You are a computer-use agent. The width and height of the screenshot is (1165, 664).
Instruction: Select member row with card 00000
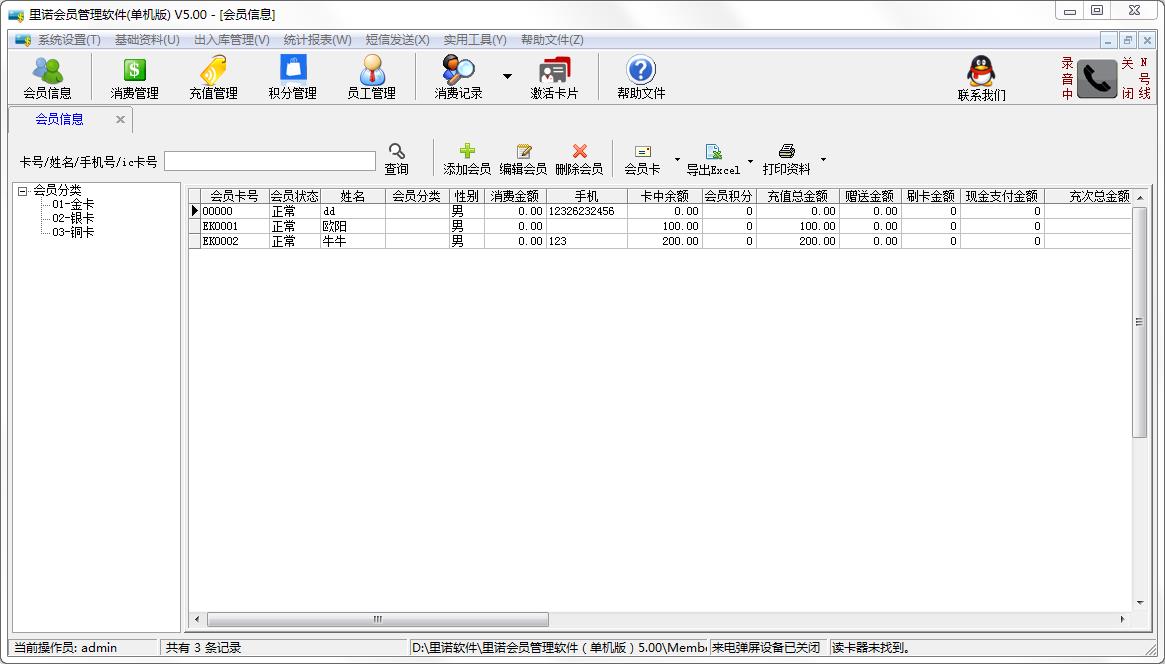pyautogui.click(x=660, y=212)
